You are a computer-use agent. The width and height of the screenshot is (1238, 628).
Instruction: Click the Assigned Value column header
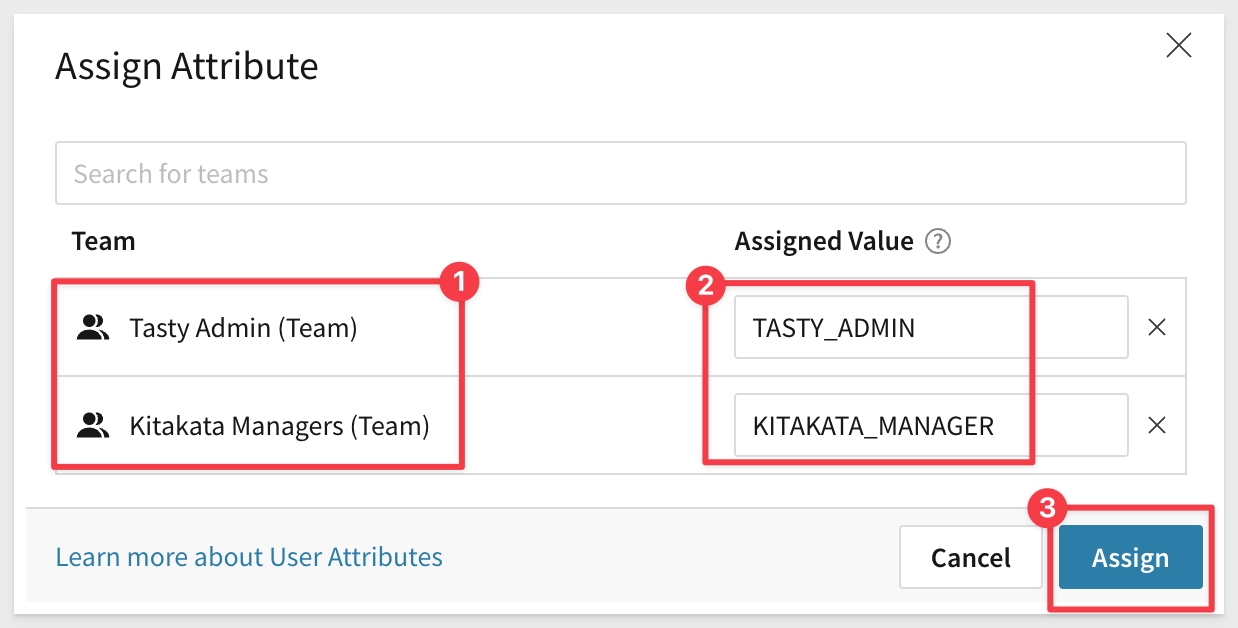click(824, 241)
